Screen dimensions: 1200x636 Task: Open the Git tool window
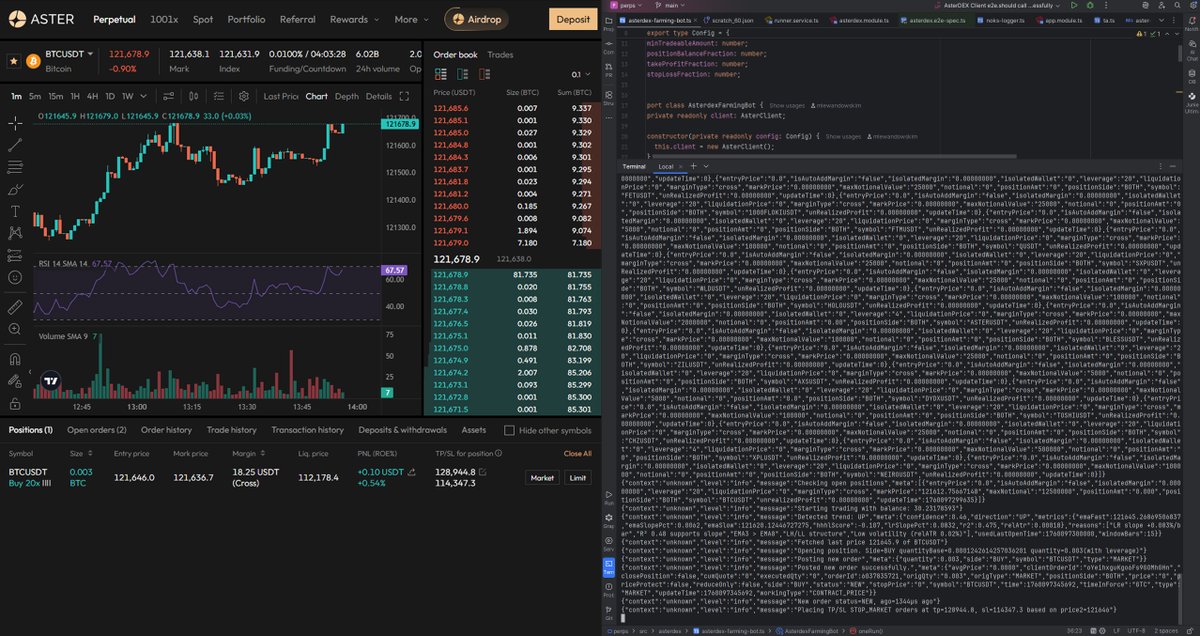click(x=609, y=615)
